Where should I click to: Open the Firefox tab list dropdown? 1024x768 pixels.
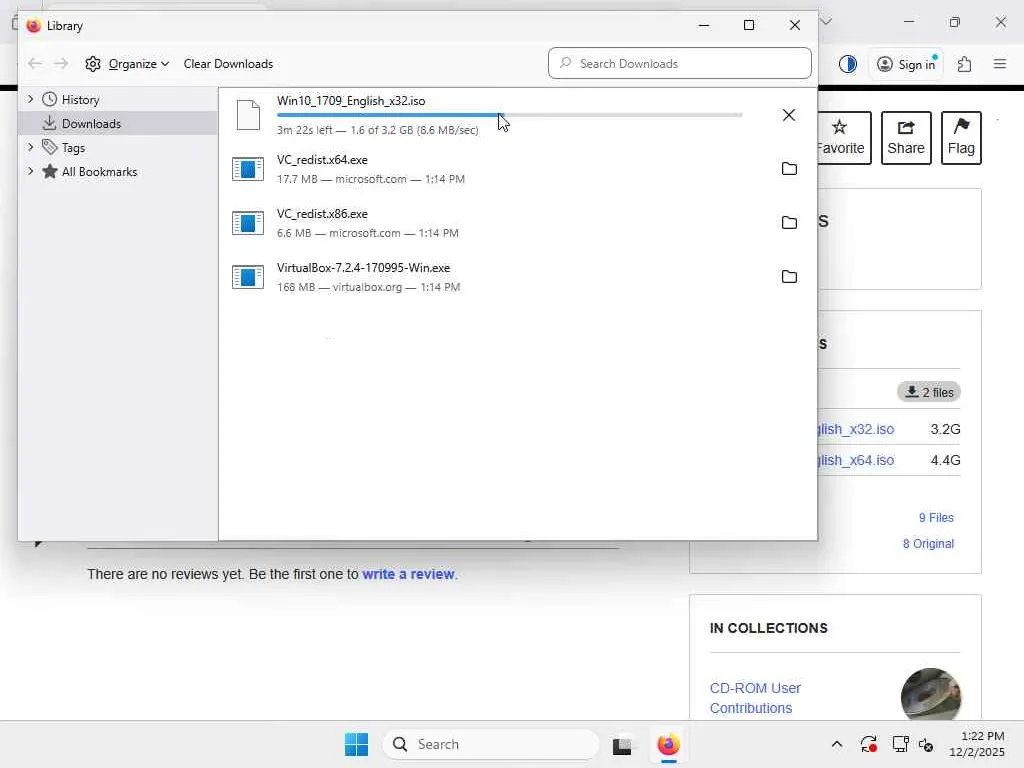pos(826,22)
